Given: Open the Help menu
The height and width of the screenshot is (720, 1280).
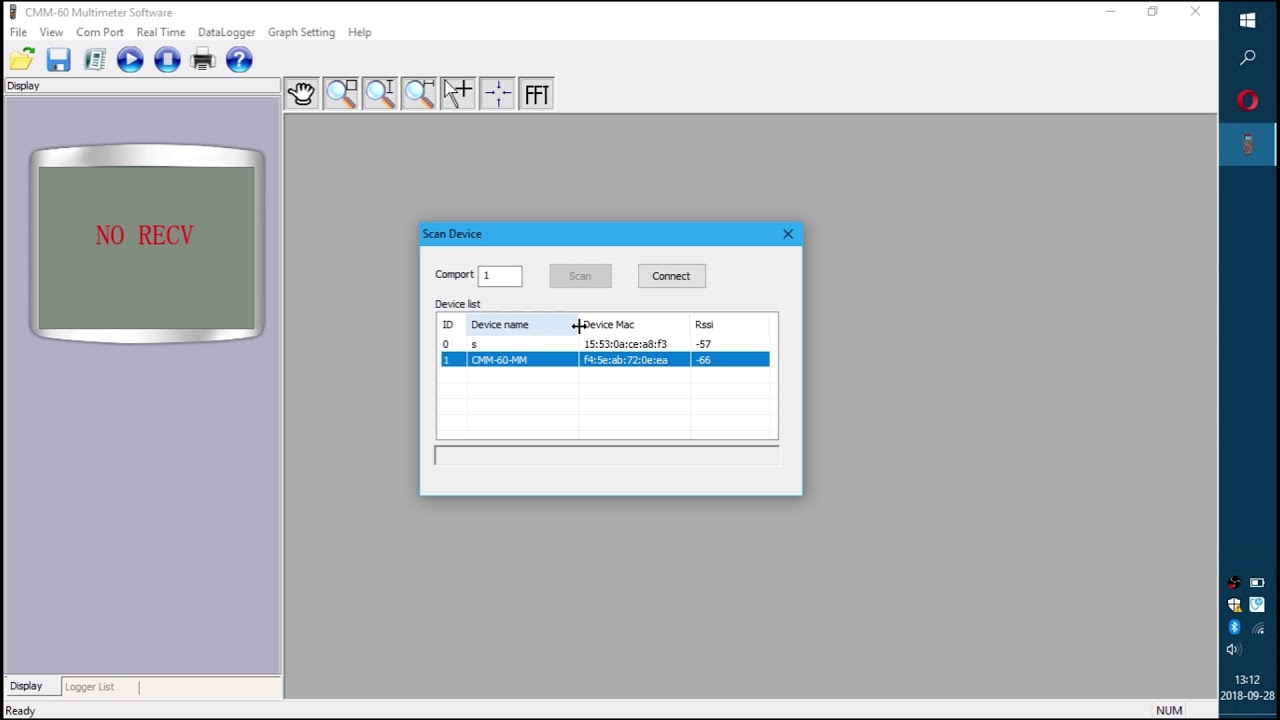Looking at the screenshot, I should (360, 32).
